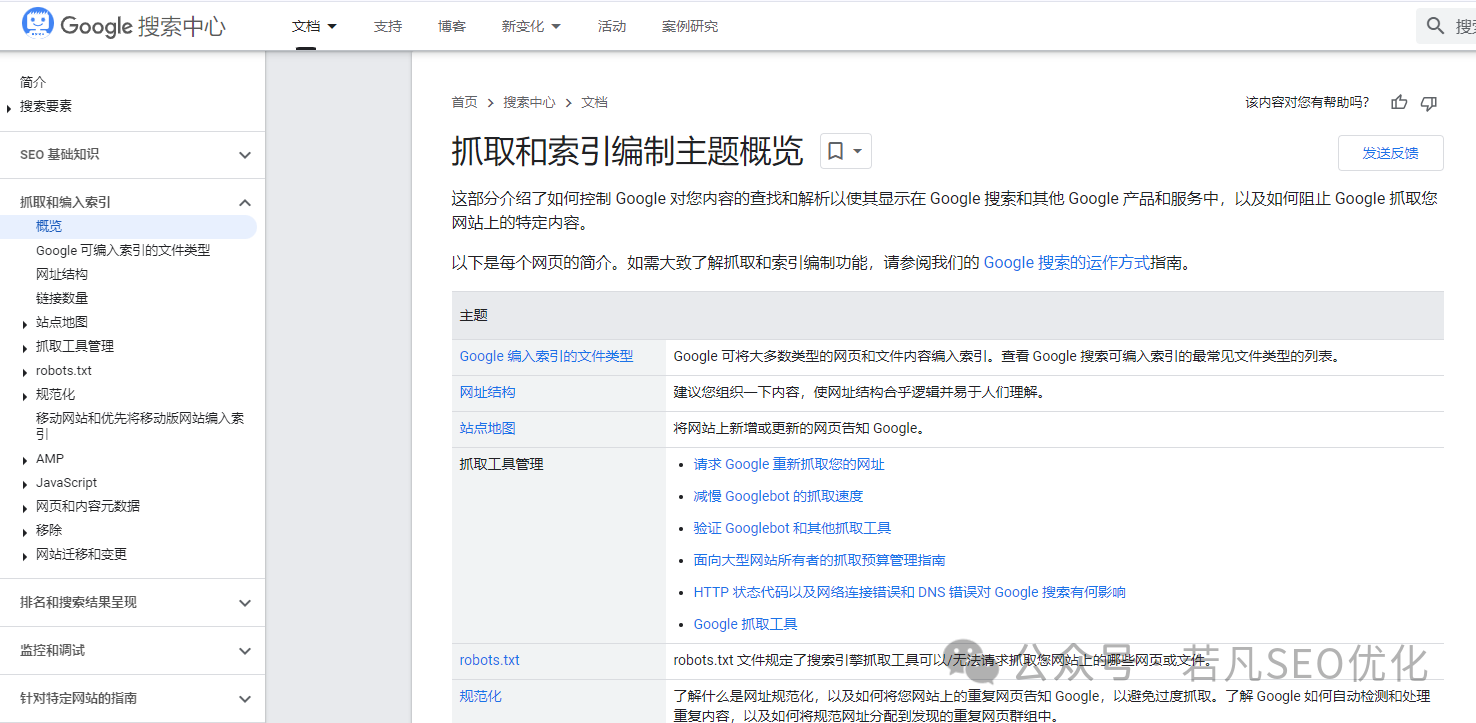Open the 规范化 table link
Viewport: 1476px width, 723px height.
(481, 696)
